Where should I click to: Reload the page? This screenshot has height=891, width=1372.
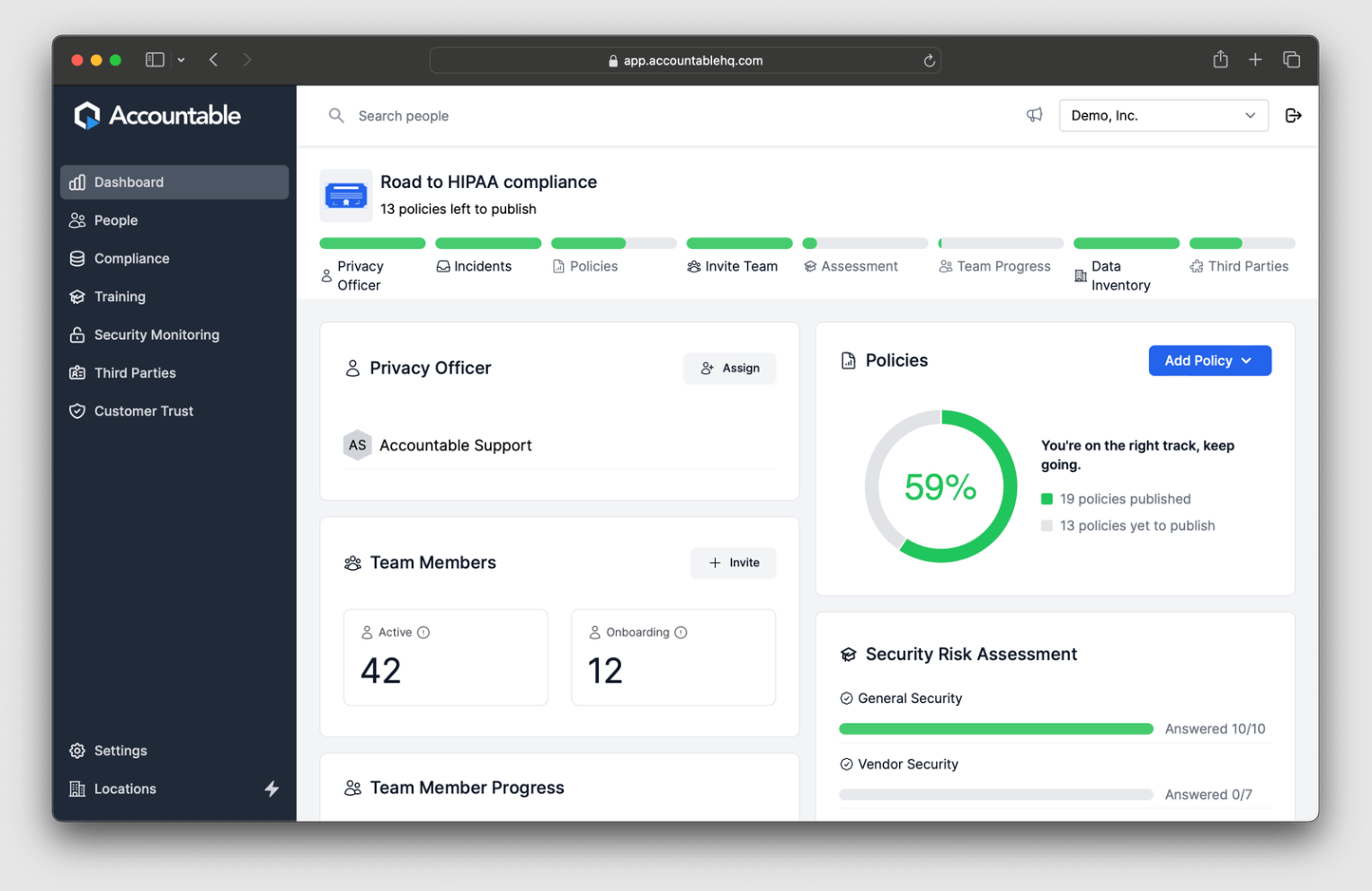pyautogui.click(x=929, y=60)
